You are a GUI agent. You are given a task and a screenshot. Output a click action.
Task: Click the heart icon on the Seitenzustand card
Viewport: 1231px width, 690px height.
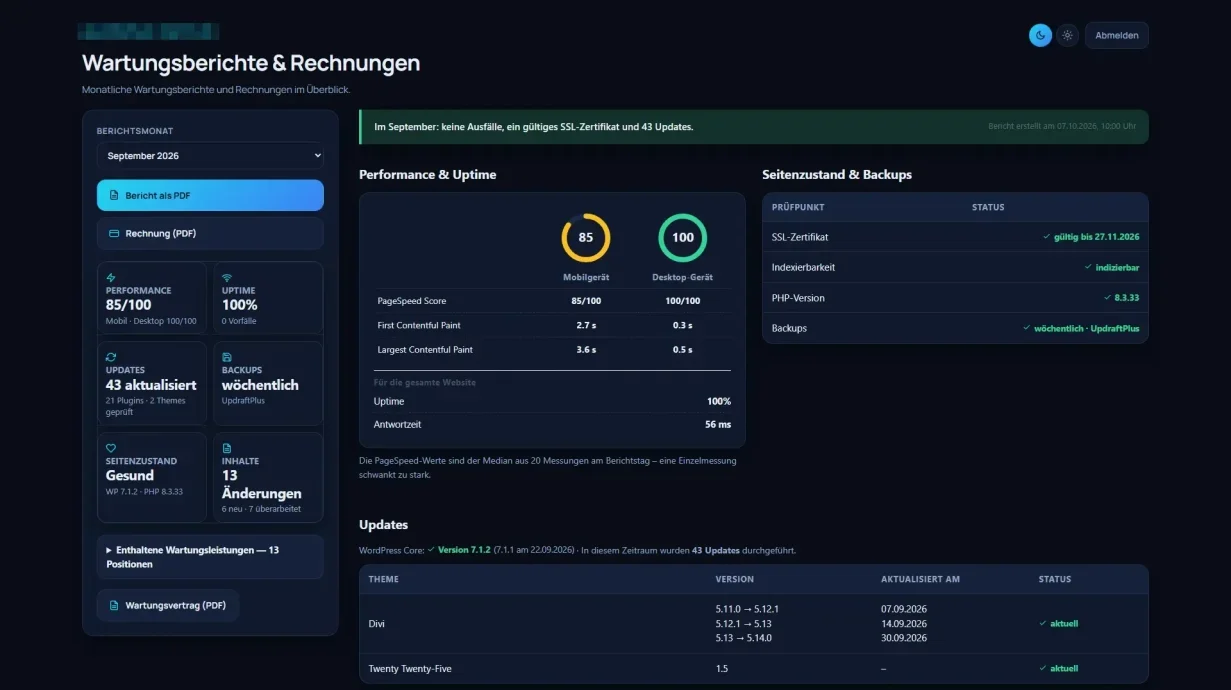(x=111, y=448)
